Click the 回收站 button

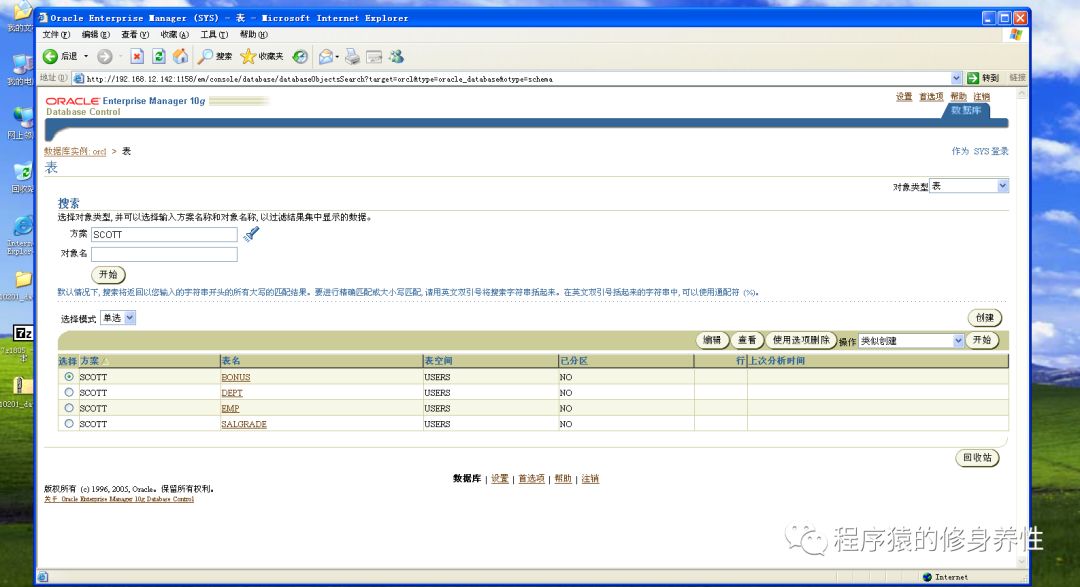[977, 458]
